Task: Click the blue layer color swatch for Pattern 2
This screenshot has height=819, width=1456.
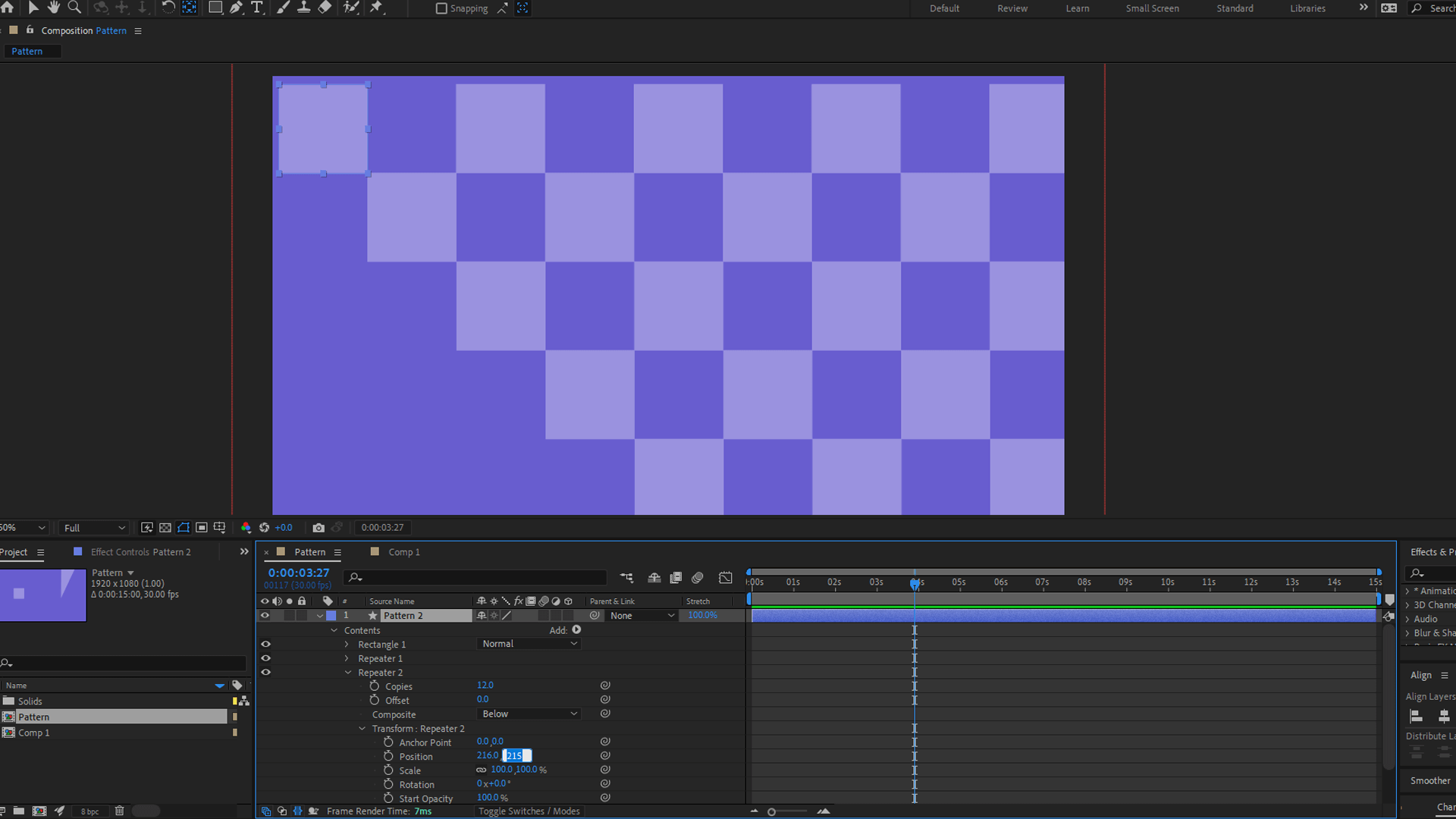Action: [331, 615]
